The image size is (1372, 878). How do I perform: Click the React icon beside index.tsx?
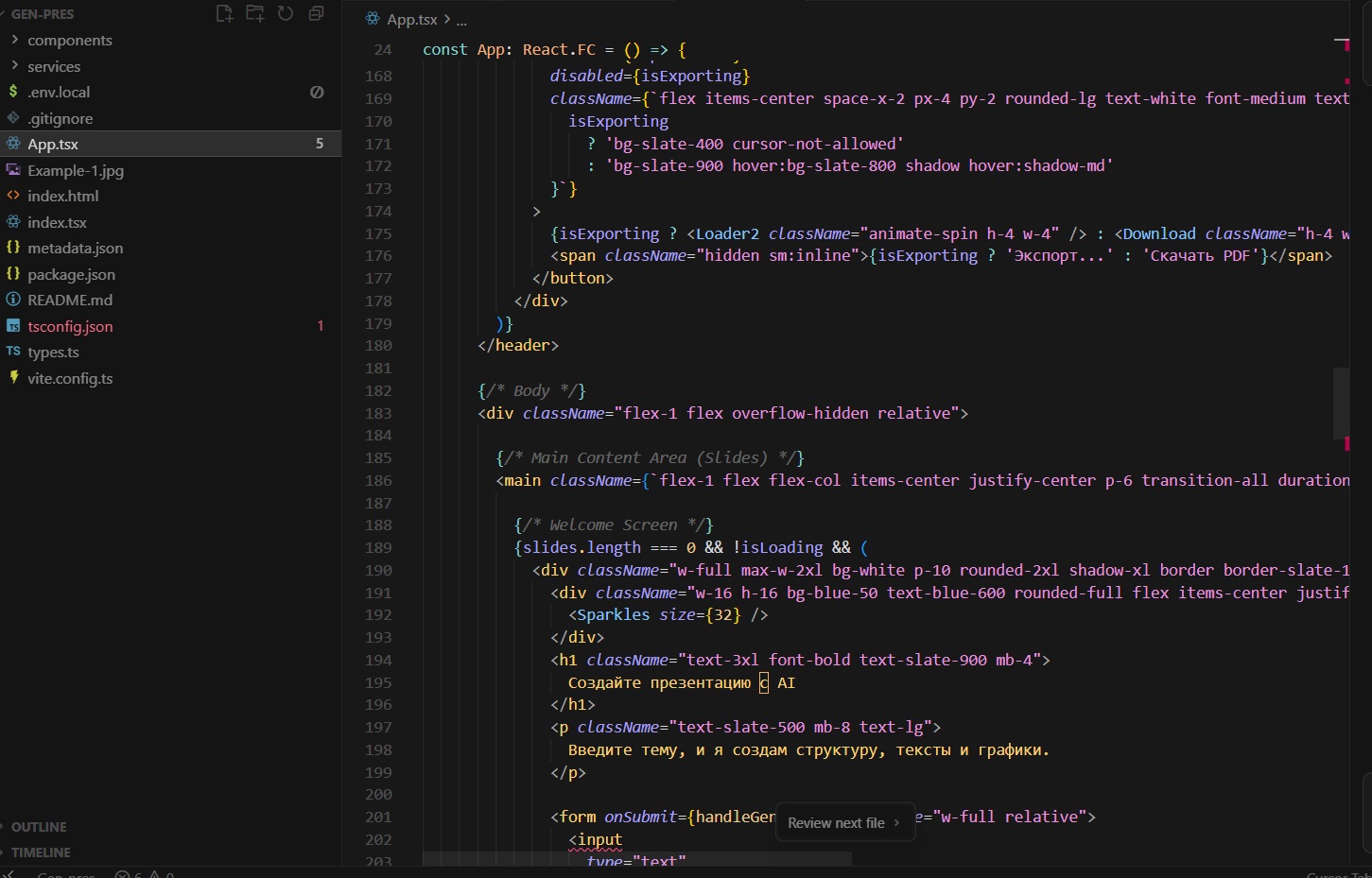click(x=13, y=222)
